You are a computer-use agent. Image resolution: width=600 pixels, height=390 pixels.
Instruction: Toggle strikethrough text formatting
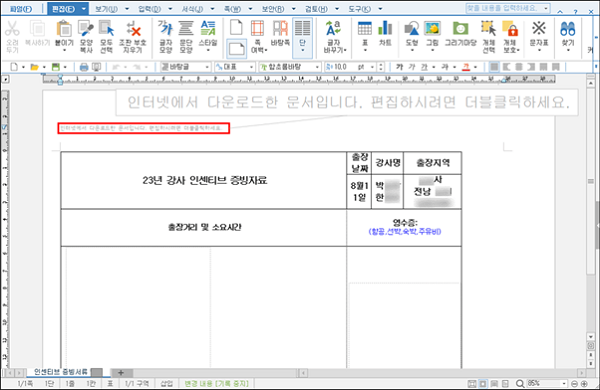coord(445,67)
